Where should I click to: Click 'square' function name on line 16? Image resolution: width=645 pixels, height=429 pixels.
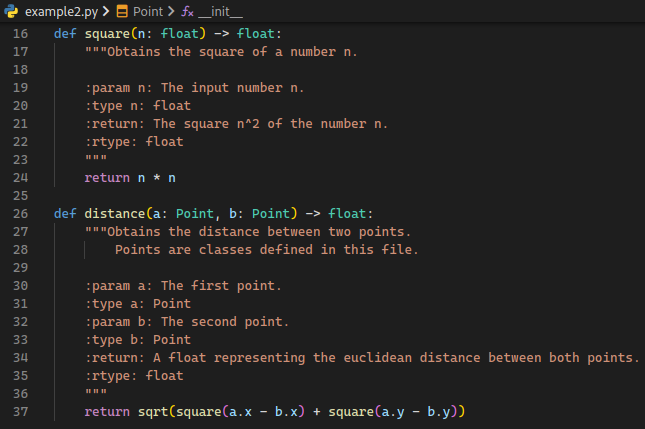107,34
